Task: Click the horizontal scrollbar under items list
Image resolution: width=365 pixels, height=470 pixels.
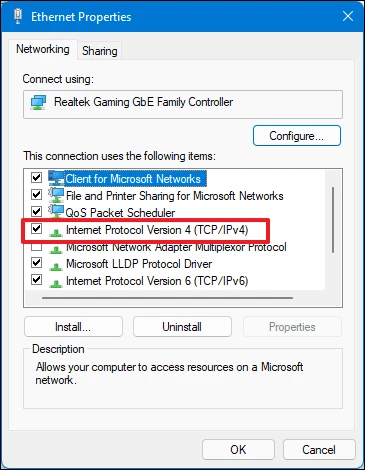Action: tap(167, 298)
